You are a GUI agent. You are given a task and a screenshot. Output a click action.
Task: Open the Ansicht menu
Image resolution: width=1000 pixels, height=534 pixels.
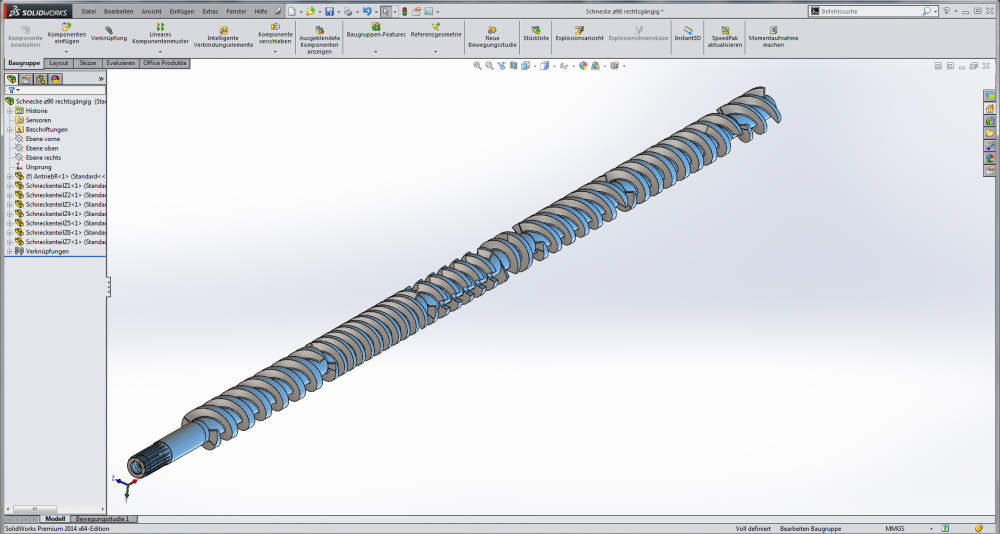[x=151, y=11]
